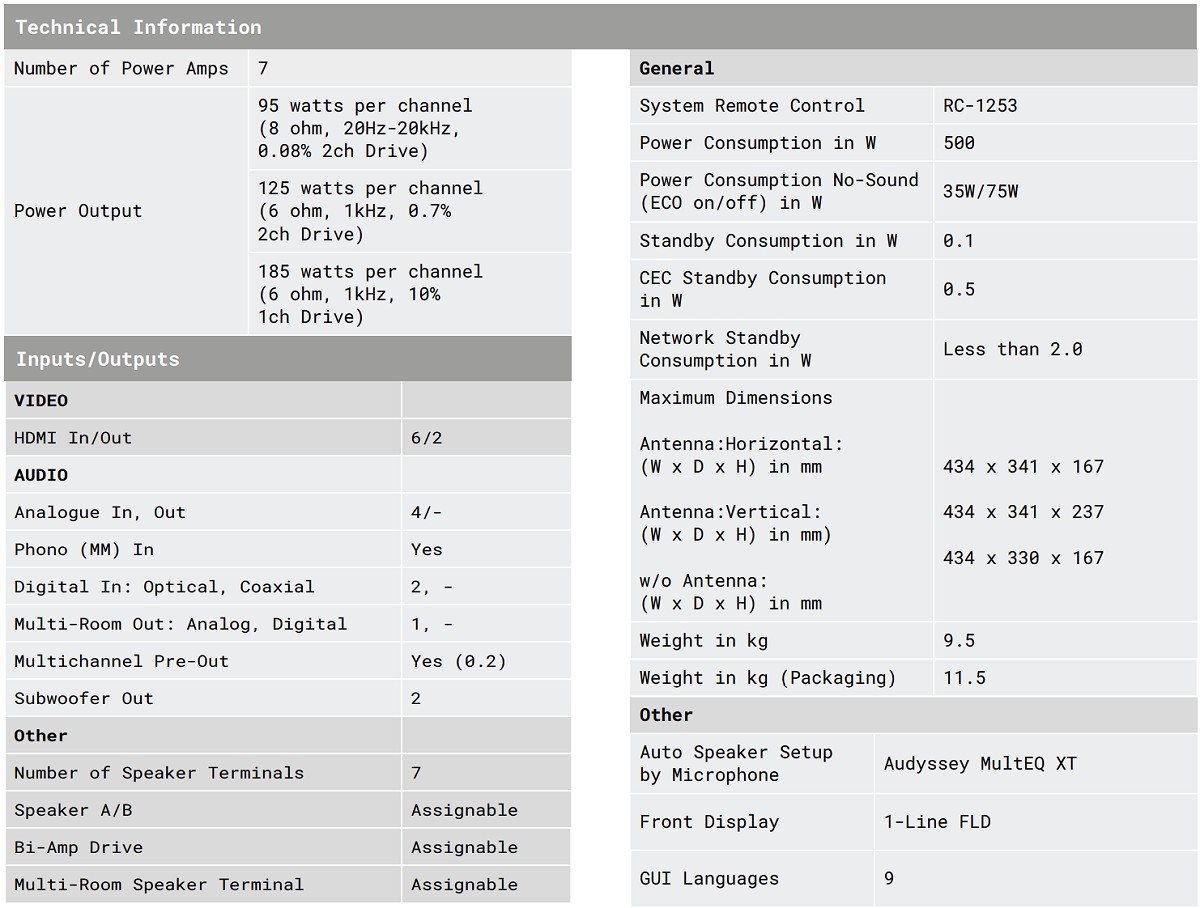
Task: Click the 185 watts per channel cell
Action: [x=370, y=294]
